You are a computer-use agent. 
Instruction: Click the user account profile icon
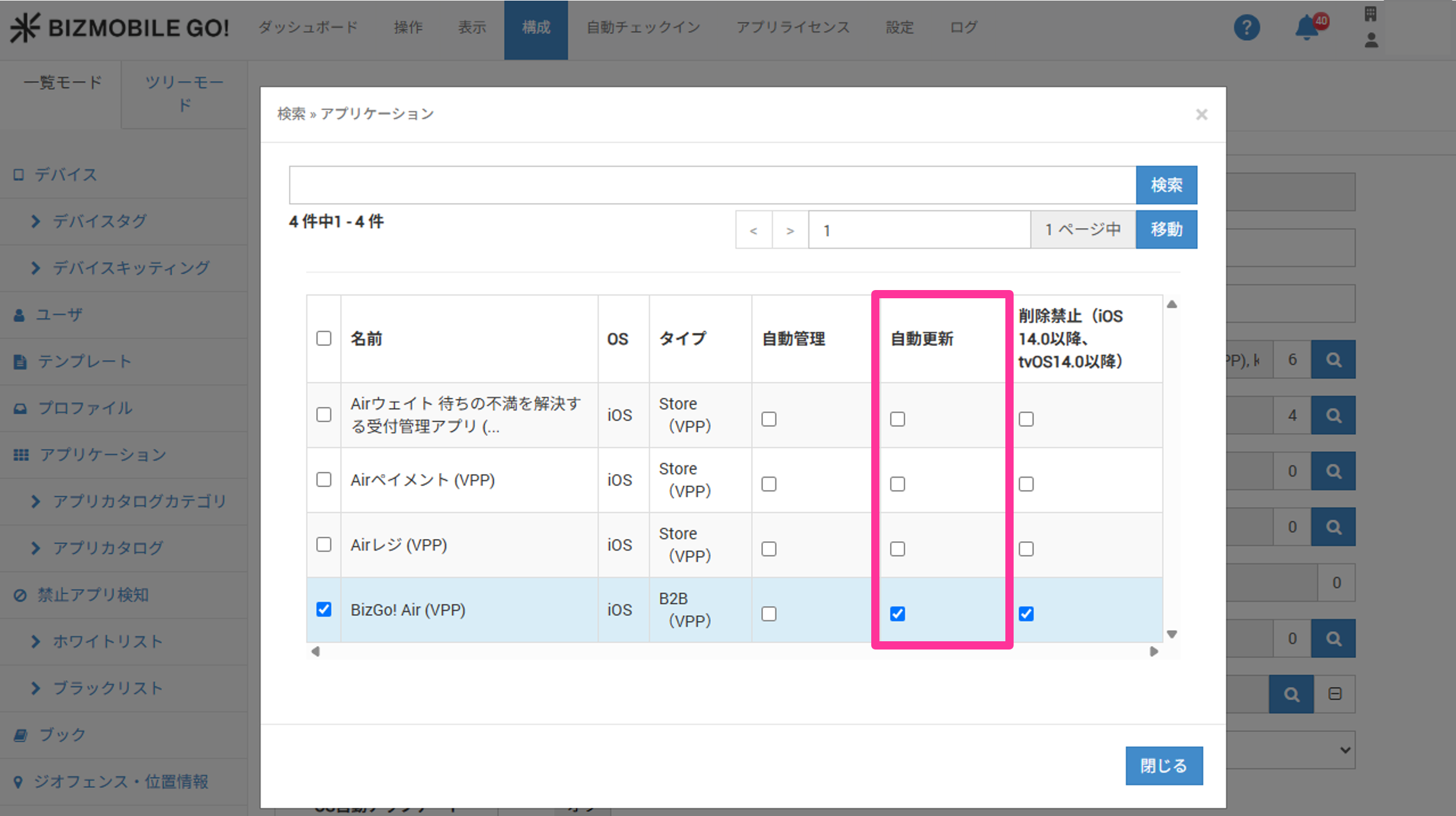(x=1371, y=40)
